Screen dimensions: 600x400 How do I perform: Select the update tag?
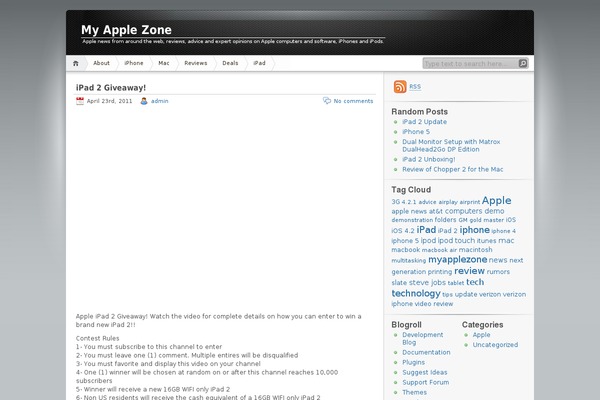click(466, 294)
